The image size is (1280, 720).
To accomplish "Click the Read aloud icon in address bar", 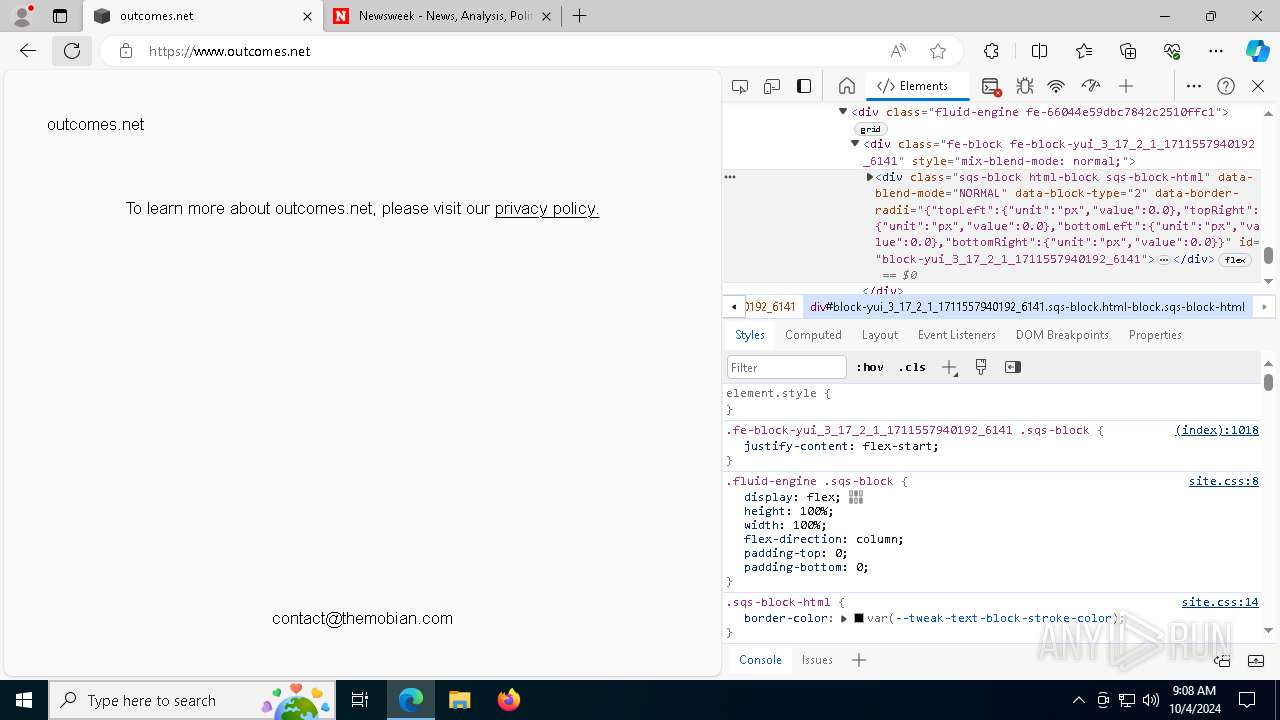I will (898, 51).
